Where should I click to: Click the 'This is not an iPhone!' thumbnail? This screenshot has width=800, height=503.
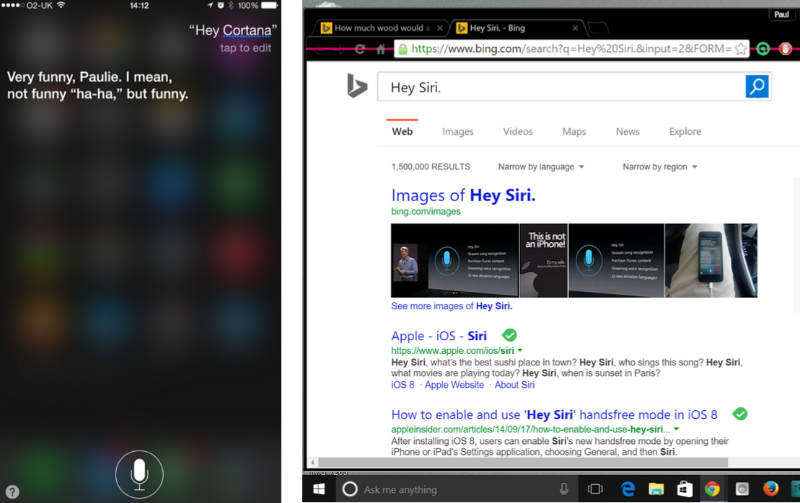click(x=543, y=260)
